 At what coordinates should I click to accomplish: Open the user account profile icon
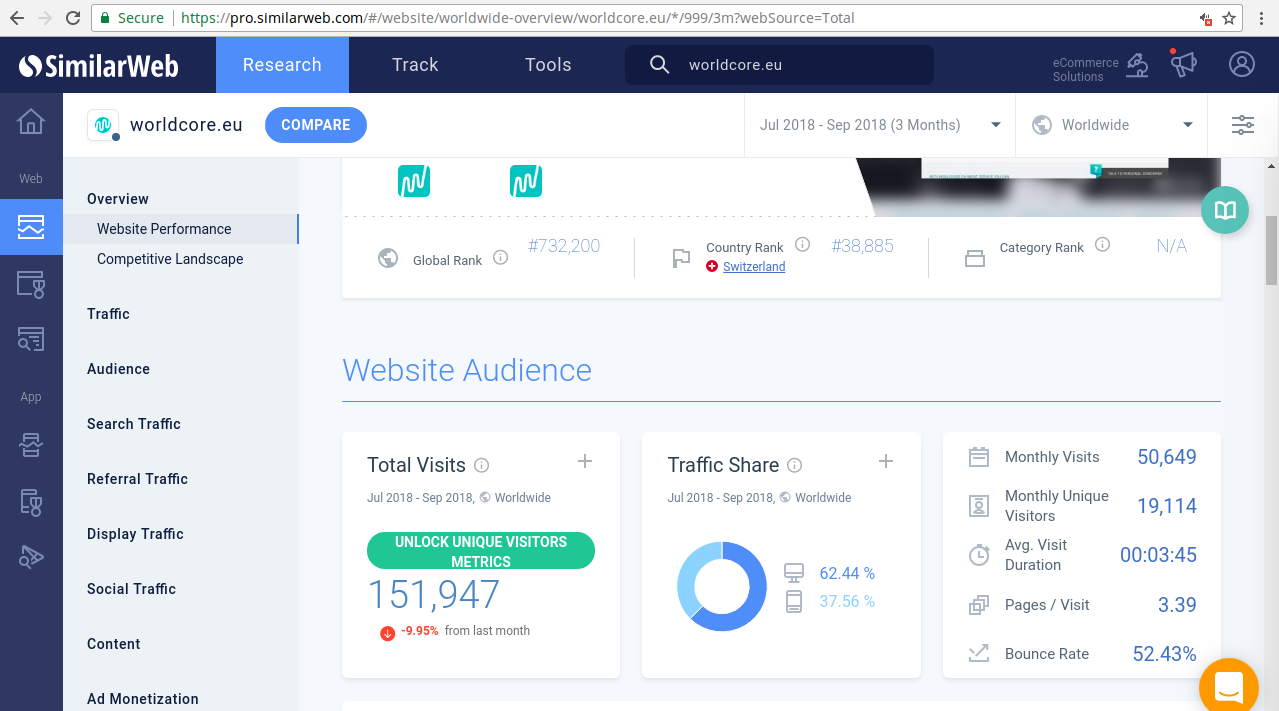coord(1242,65)
